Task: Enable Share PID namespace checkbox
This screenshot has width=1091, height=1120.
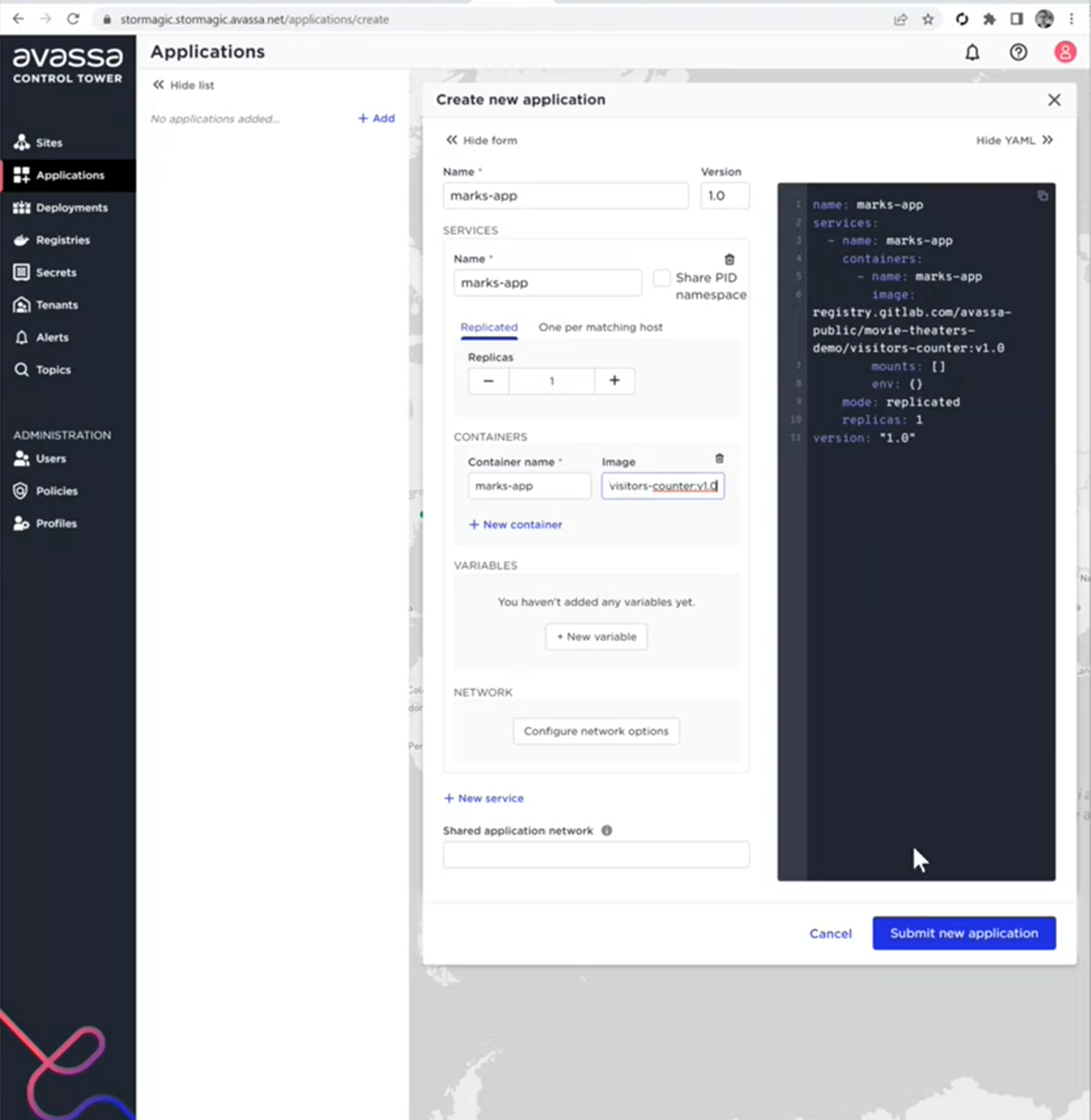Action: click(x=662, y=278)
